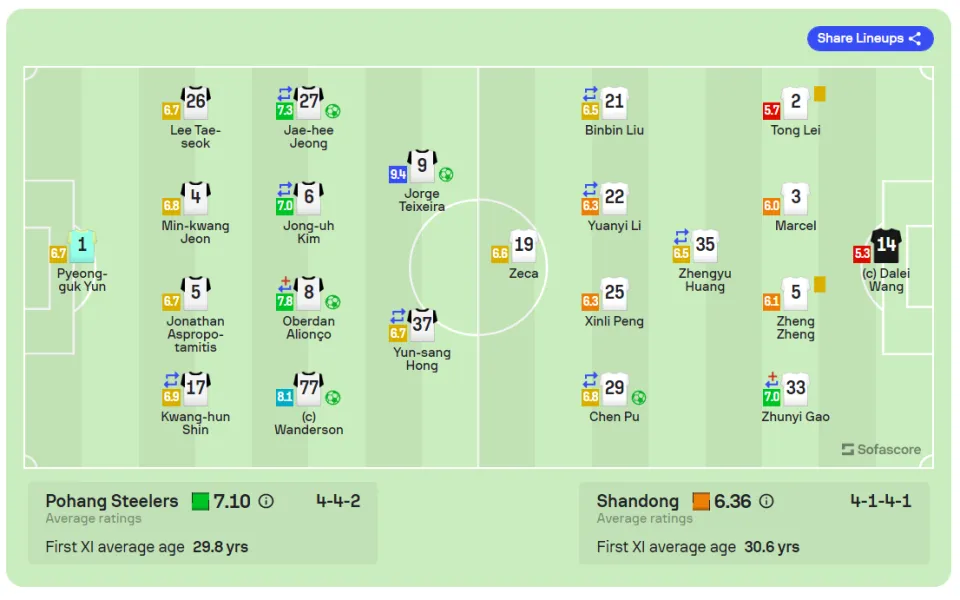Click Tong Lei's red 5.7 rating badge

pyautogui.click(x=771, y=111)
